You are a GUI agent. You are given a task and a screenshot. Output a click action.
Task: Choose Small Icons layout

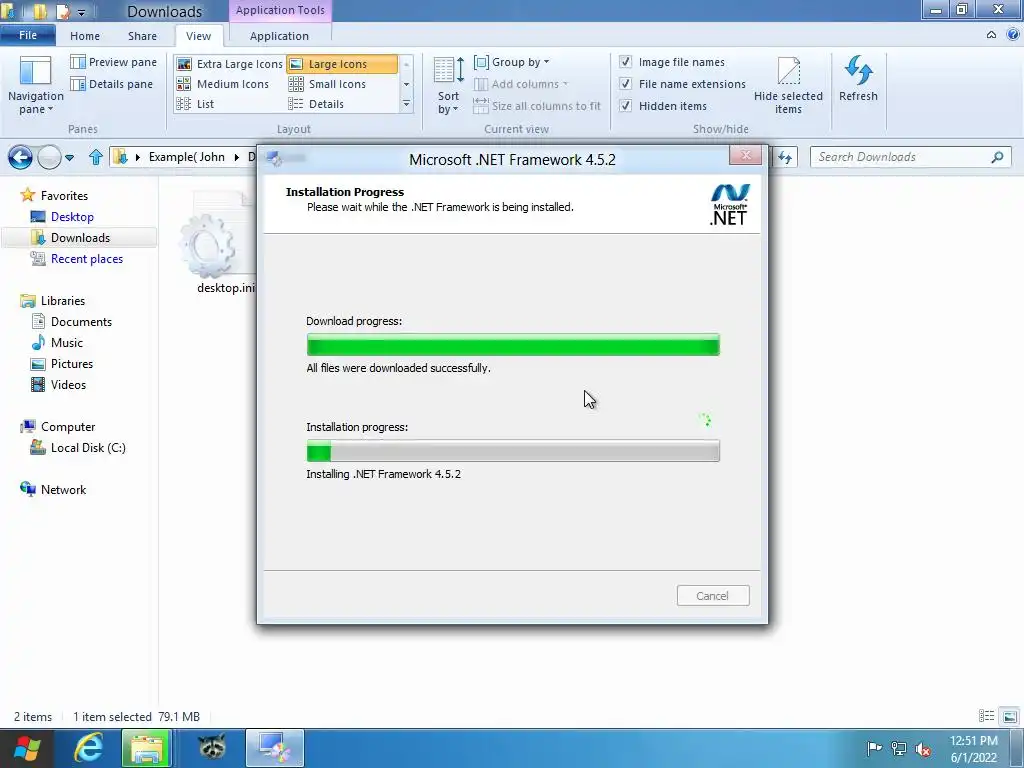[x=327, y=84]
